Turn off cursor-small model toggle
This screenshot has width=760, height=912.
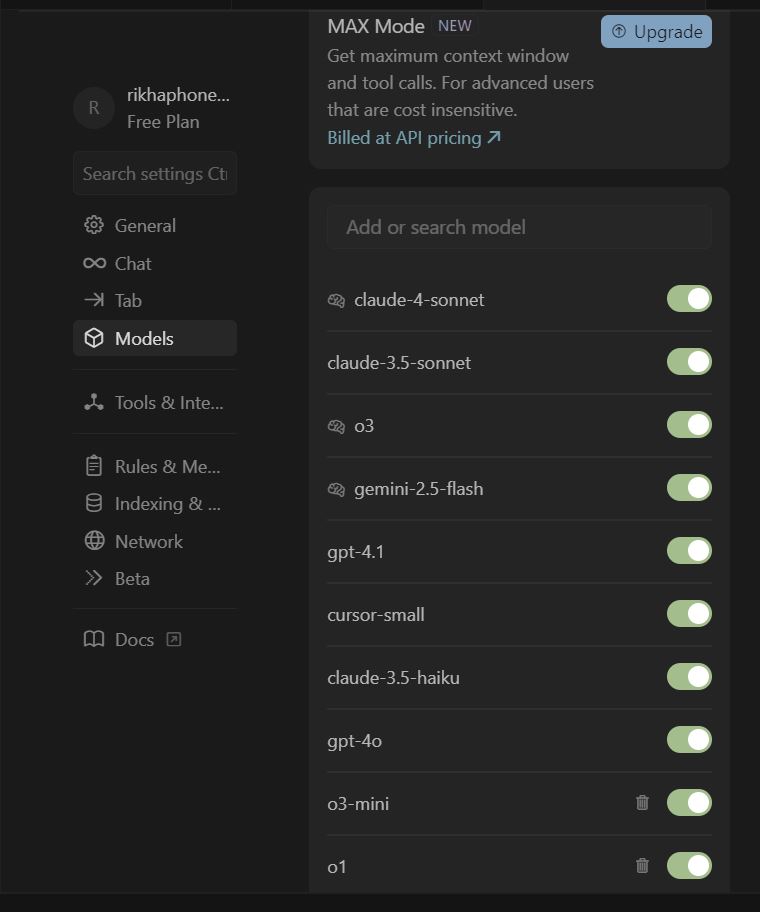[689, 614]
